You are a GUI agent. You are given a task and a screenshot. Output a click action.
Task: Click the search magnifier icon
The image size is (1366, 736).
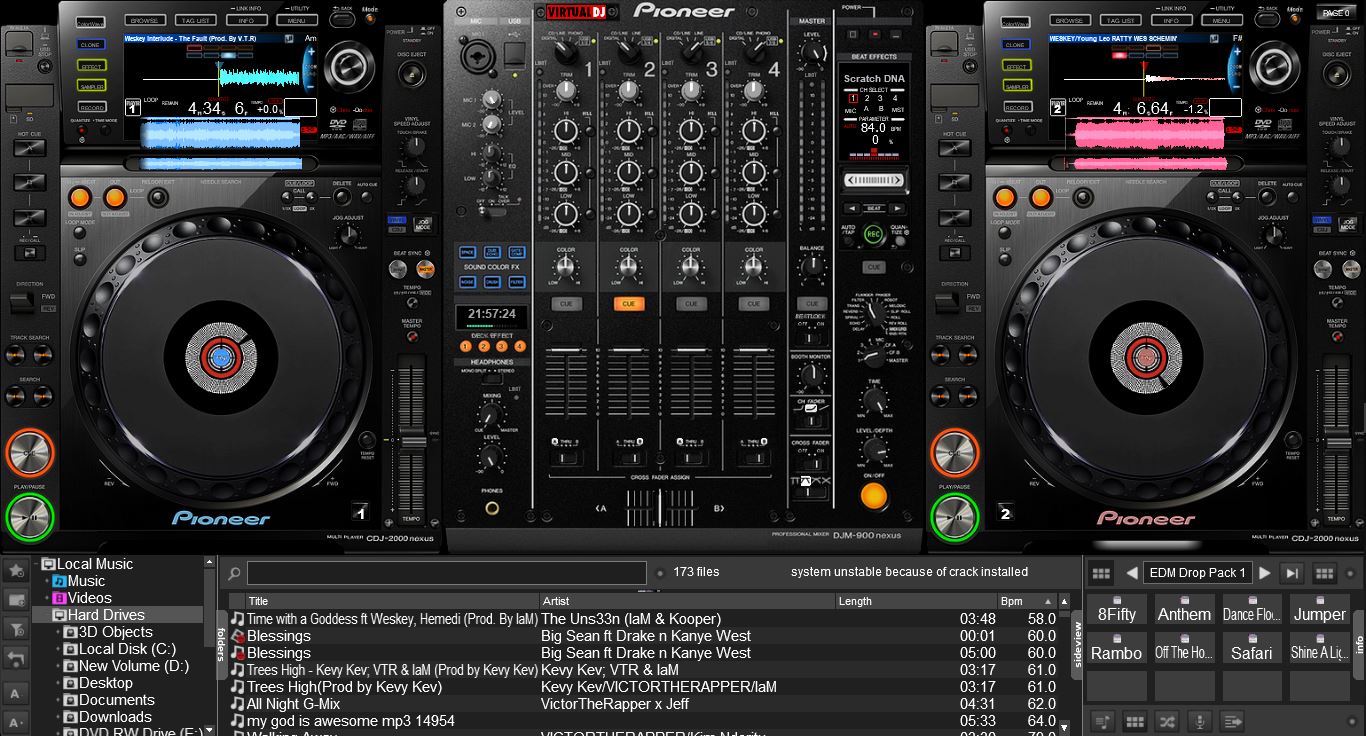(x=234, y=574)
